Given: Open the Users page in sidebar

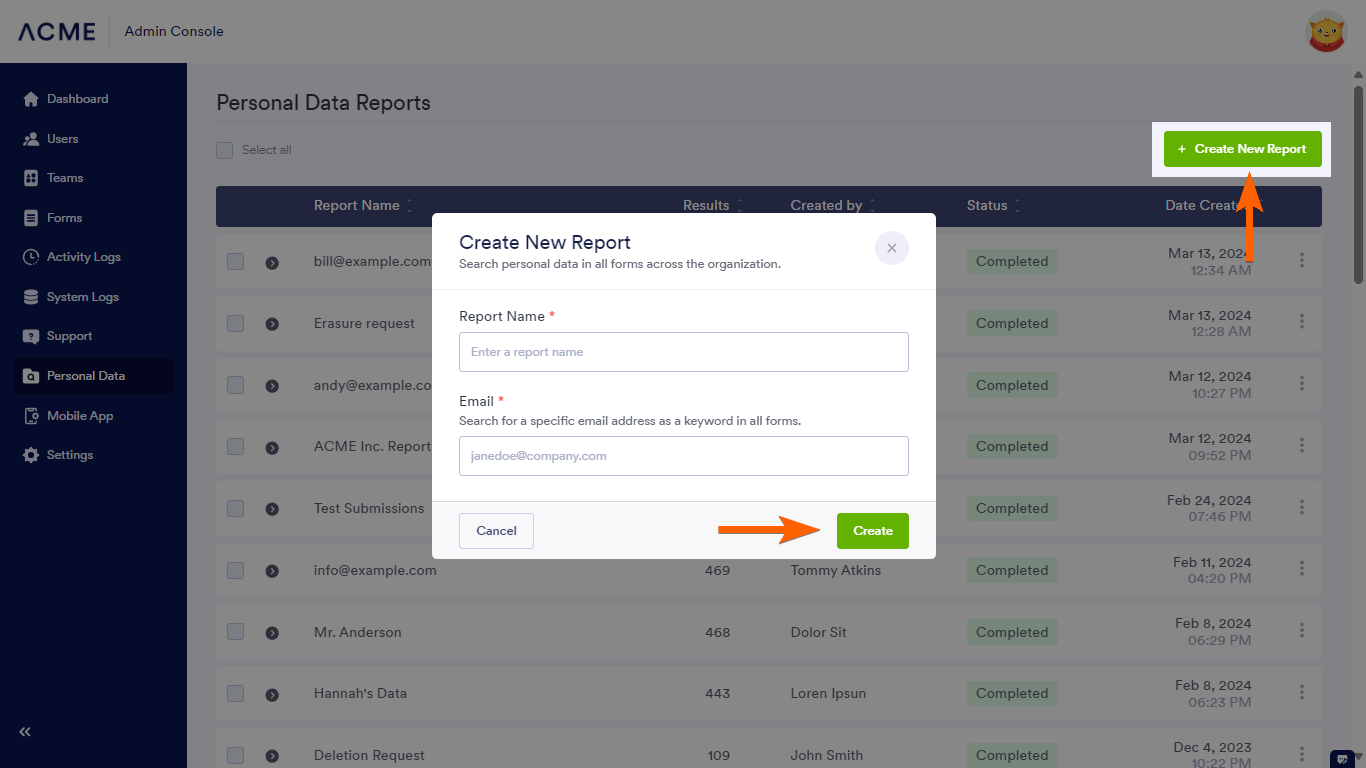Looking at the screenshot, I should point(62,139).
